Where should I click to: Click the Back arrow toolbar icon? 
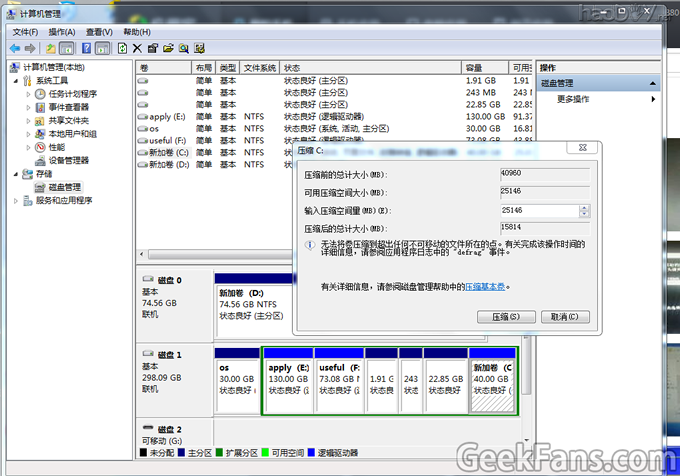15,48
